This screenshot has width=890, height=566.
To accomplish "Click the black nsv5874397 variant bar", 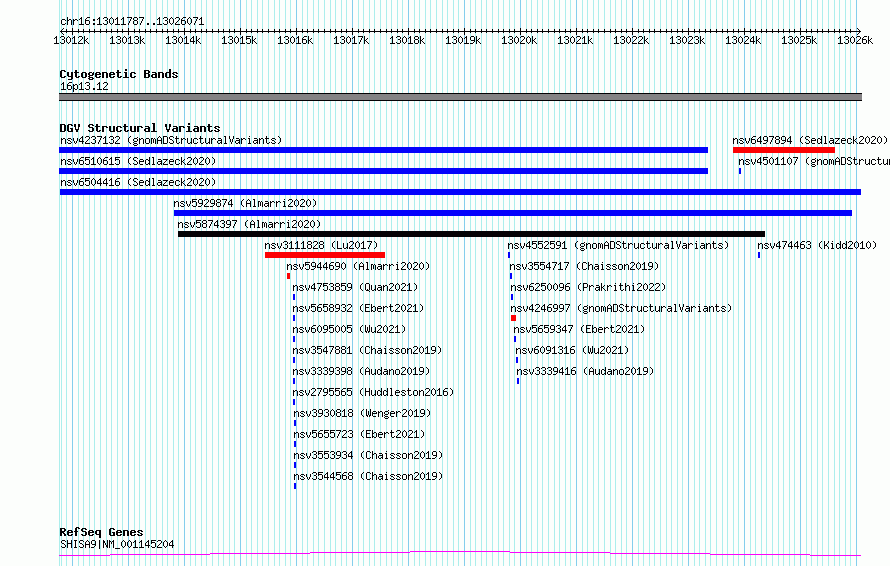I will (472, 234).
